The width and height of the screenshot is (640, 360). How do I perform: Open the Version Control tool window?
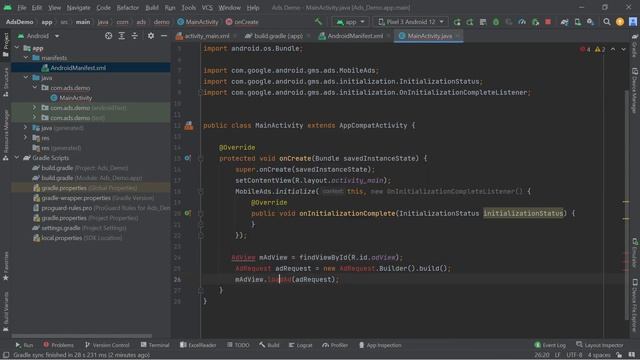[x=107, y=345]
